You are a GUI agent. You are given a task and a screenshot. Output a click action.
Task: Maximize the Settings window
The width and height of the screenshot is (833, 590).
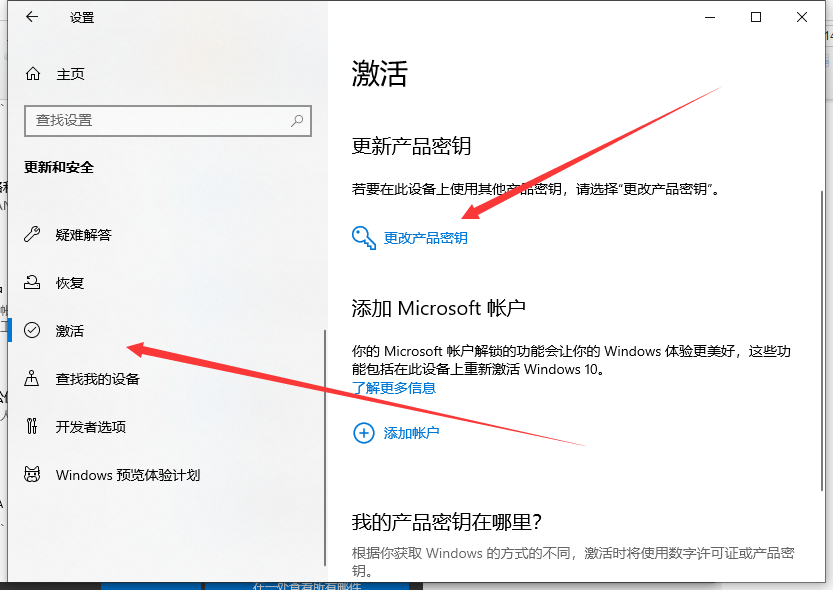point(756,17)
